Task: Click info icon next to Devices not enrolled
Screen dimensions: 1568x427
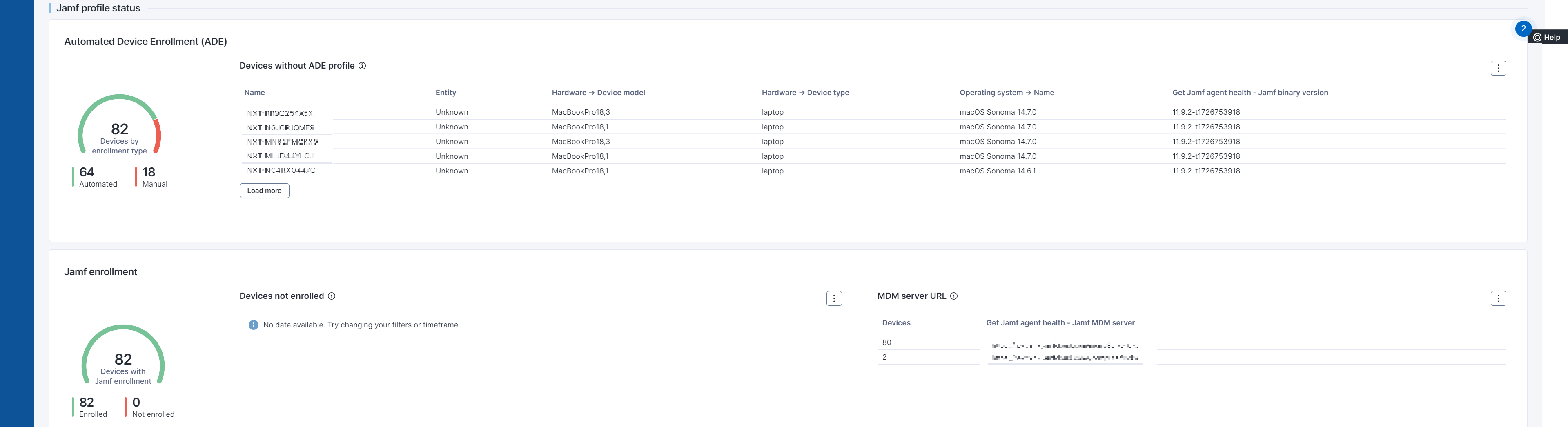Action: 332,296
